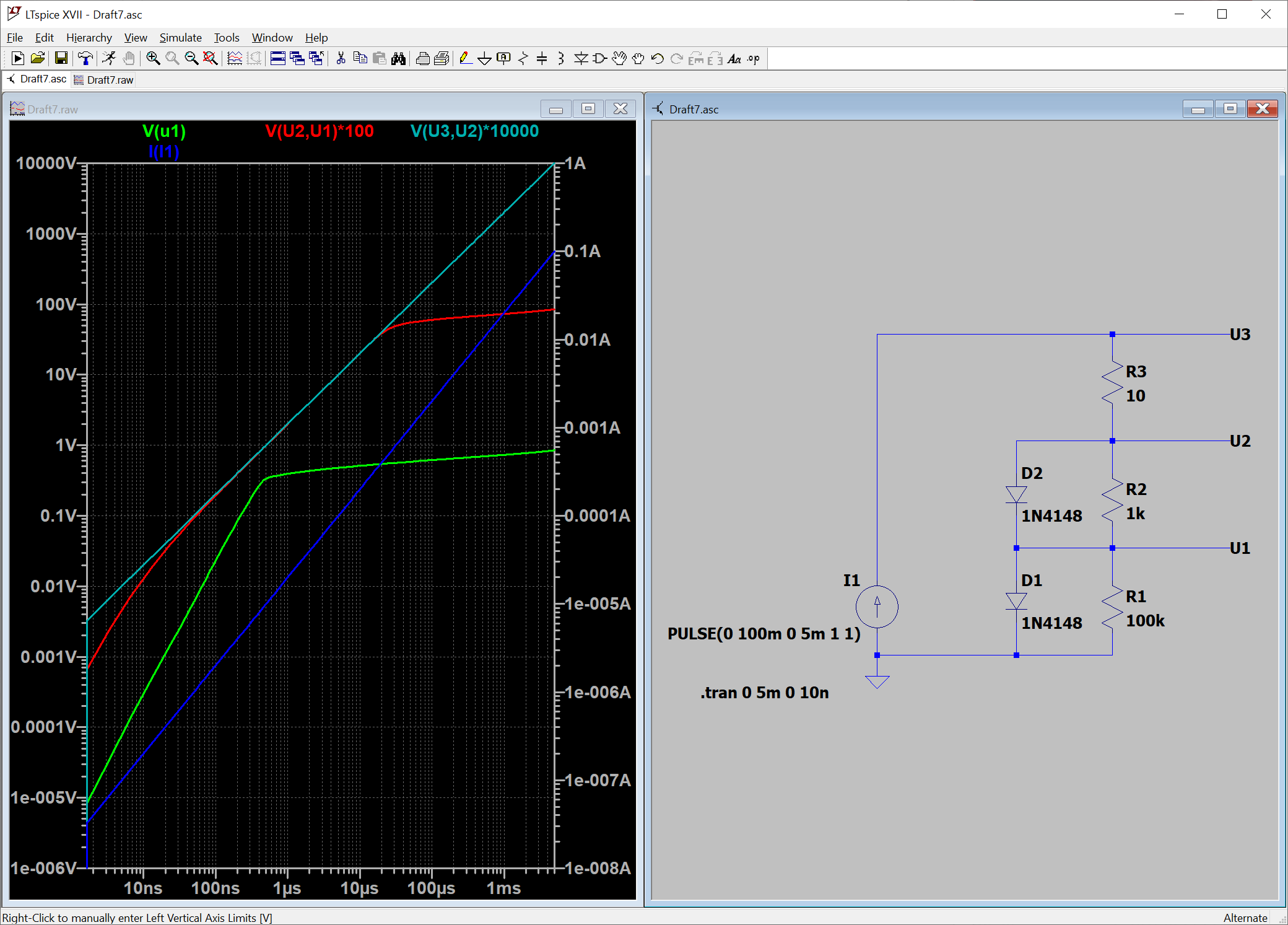Screen dimensions: 1288x925
Task: Run the simulation with the running man icon
Action: 109,58
